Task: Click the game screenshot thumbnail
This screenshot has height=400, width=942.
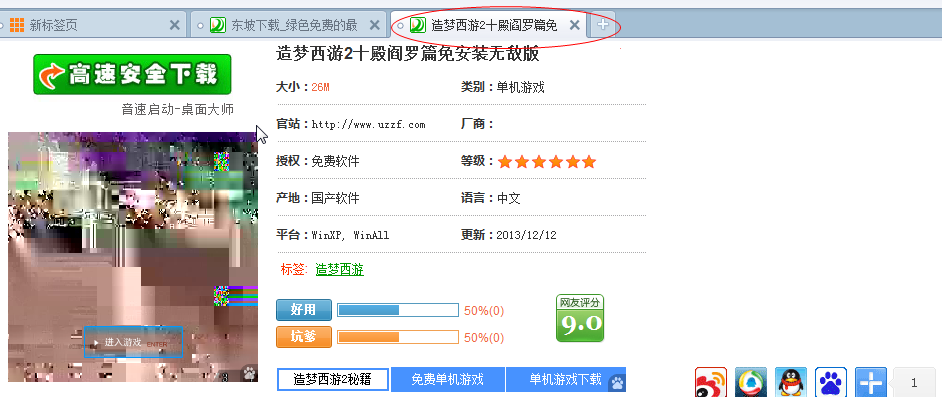Action: tap(133, 257)
